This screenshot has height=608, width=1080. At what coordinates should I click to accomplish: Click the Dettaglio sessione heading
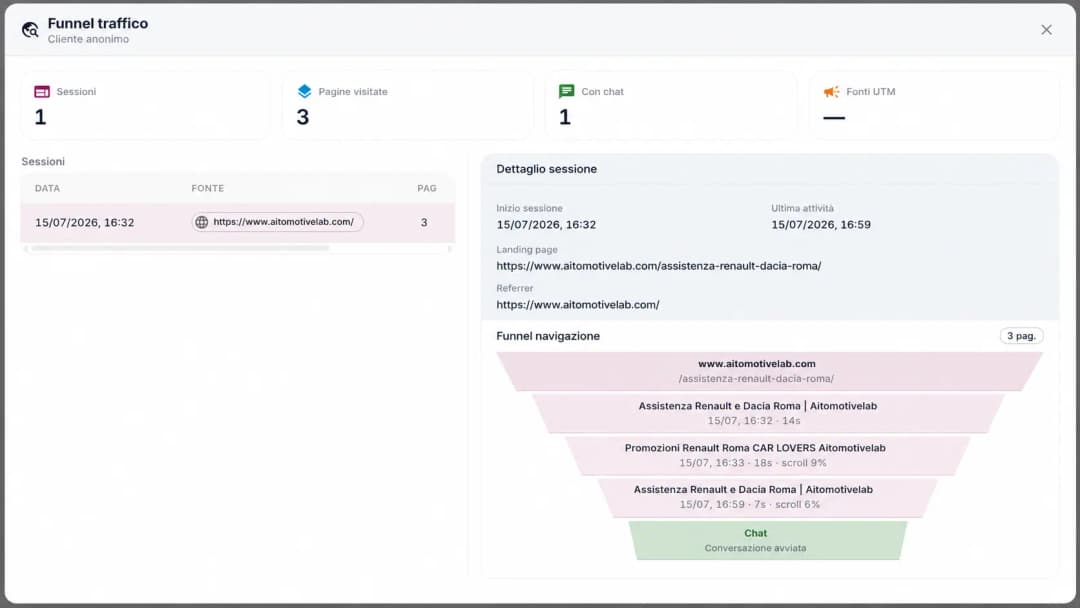546,169
